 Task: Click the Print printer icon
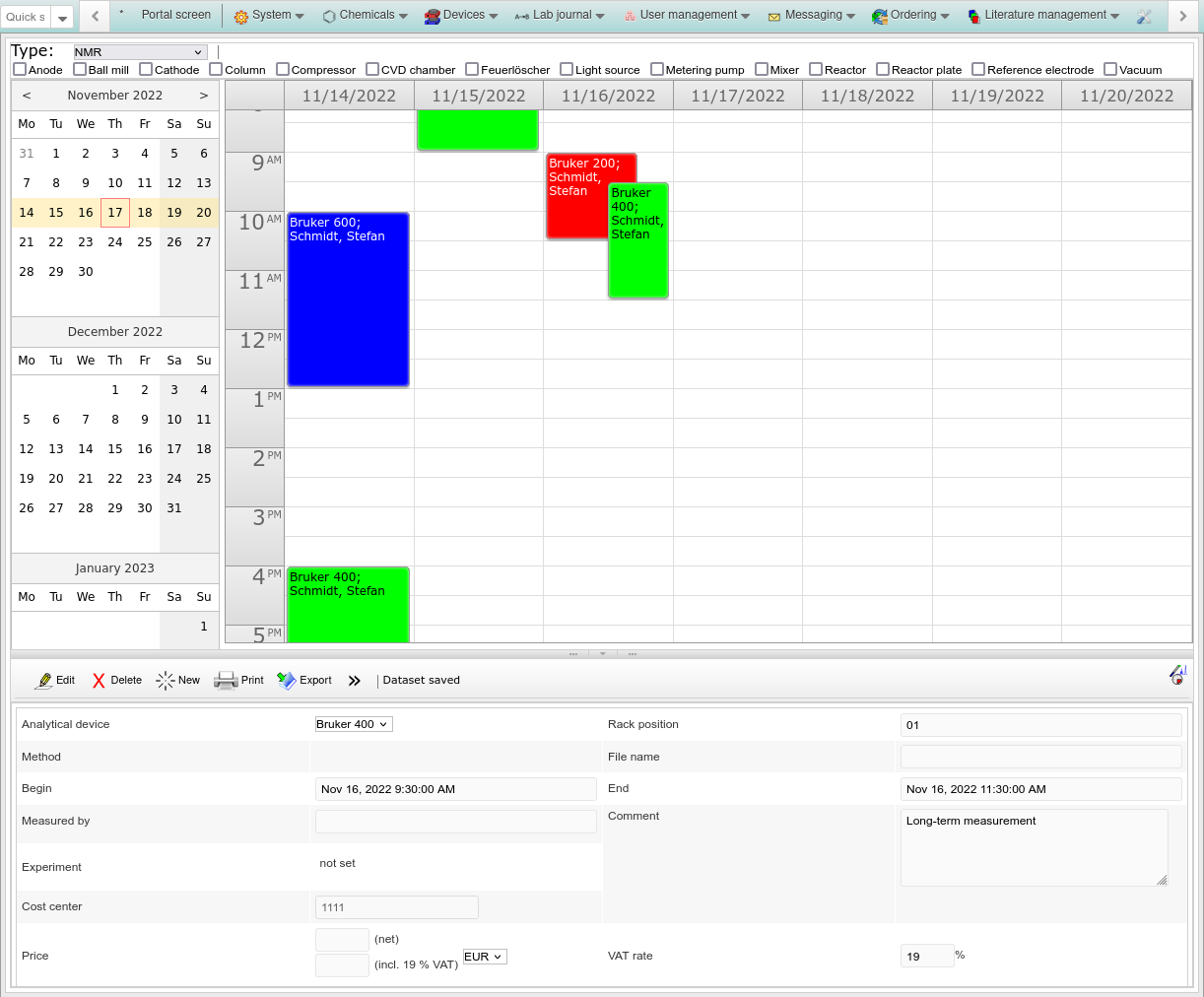(x=226, y=681)
